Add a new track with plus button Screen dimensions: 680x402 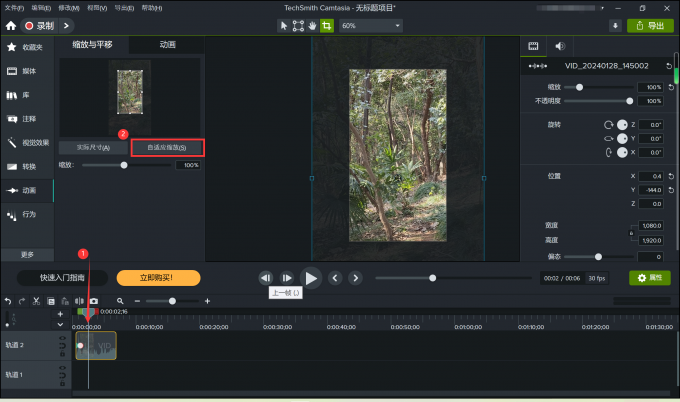(60, 314)
